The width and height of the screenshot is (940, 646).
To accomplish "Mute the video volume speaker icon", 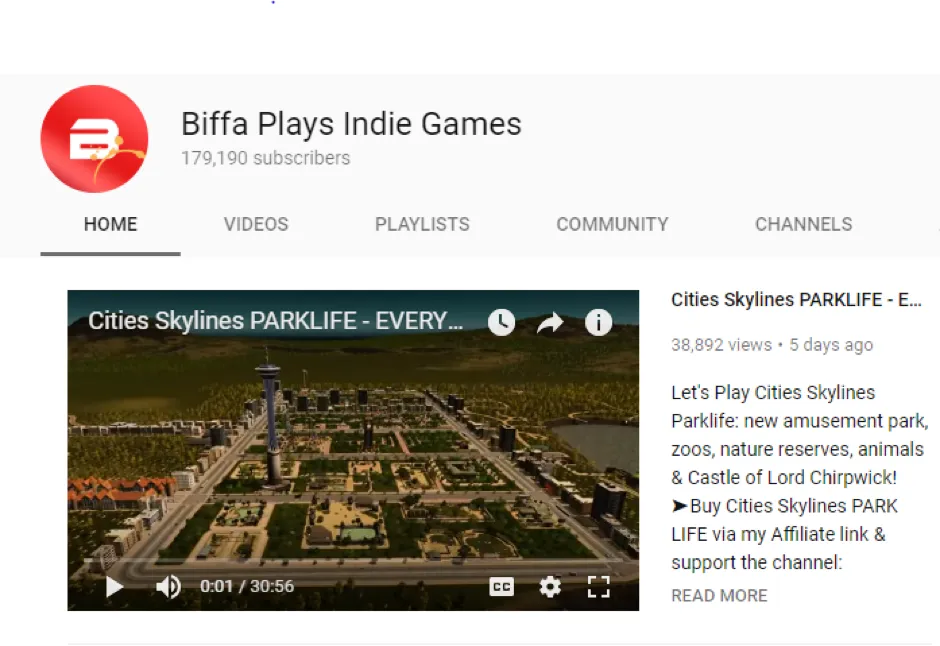I will tap(168, 586).
